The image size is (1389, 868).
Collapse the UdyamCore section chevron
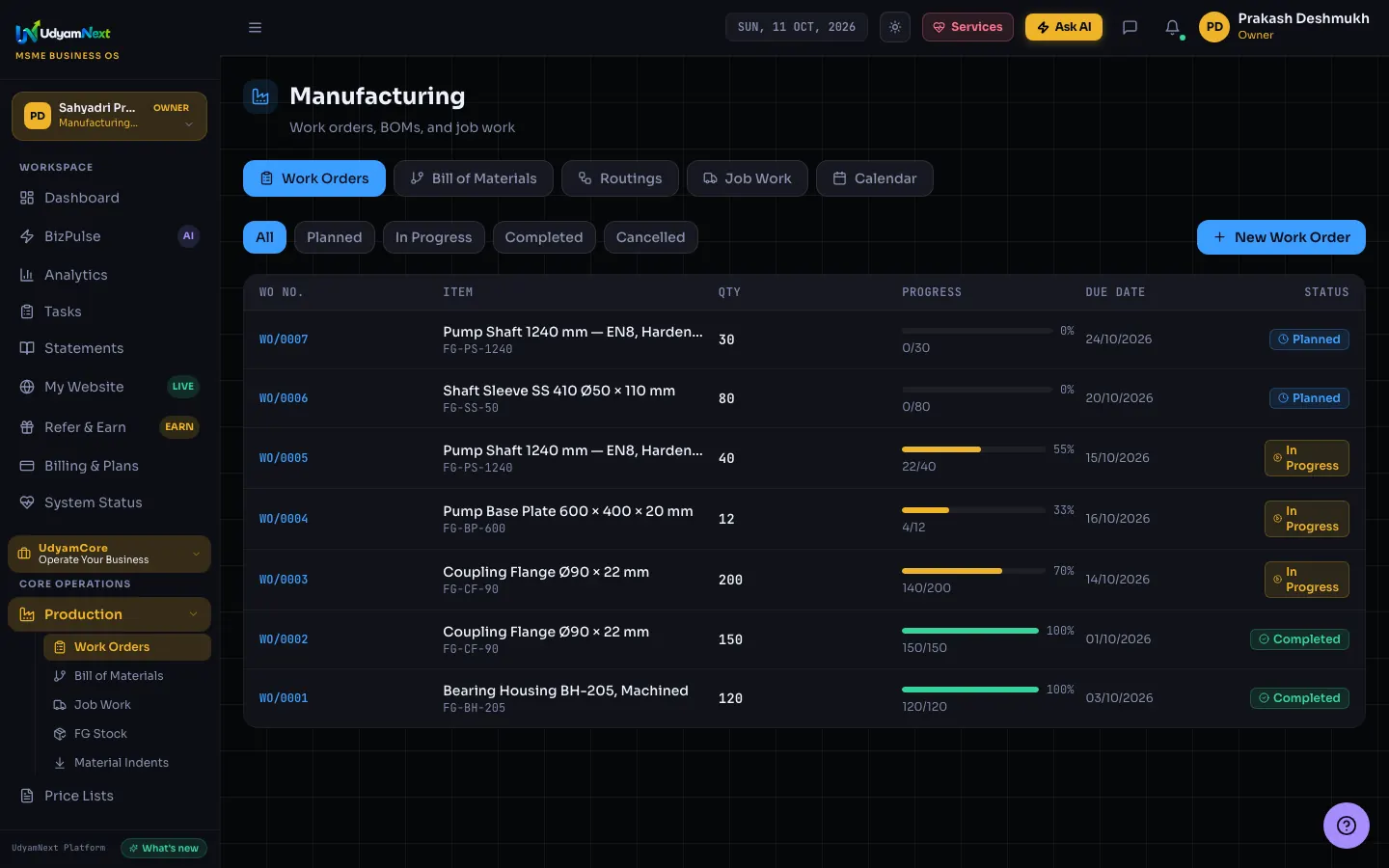pyautogui.click(x=196, y=554)
